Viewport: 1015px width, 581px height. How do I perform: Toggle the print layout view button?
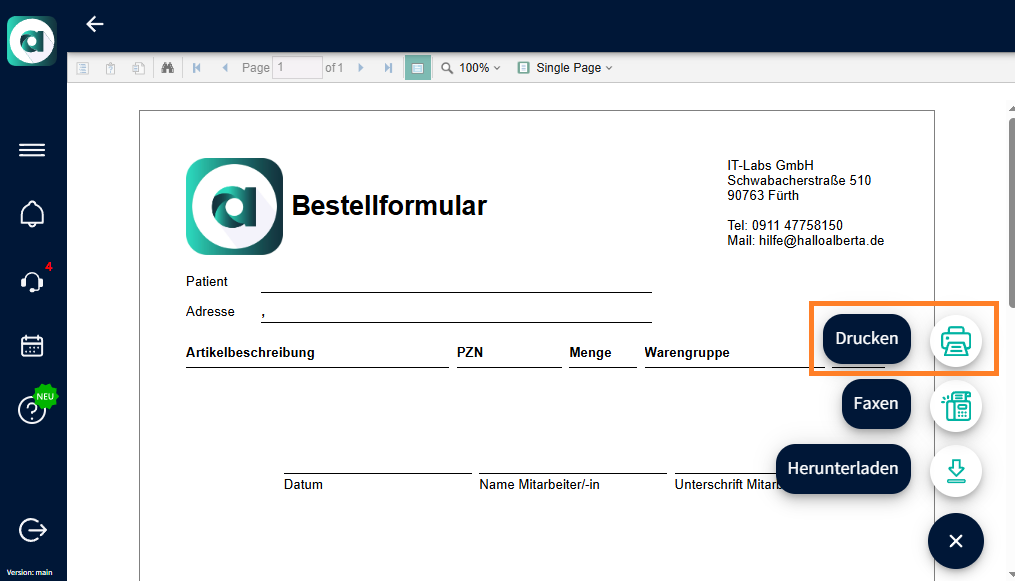(x=417, y=68)
